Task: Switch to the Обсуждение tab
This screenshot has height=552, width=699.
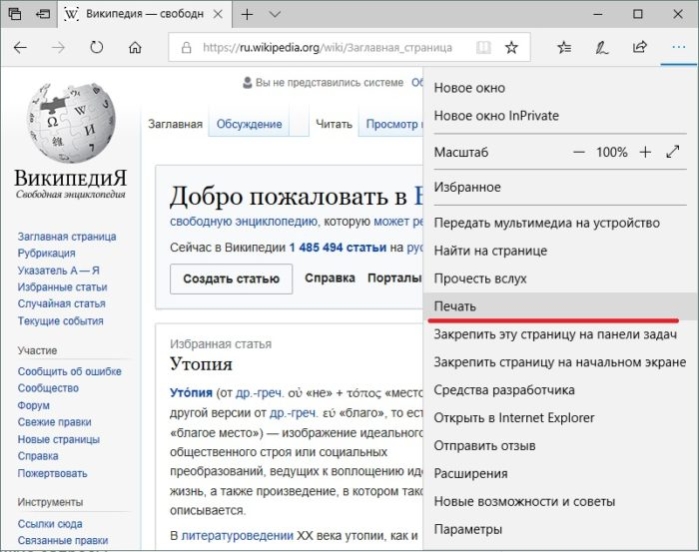Action: (249, 124)
